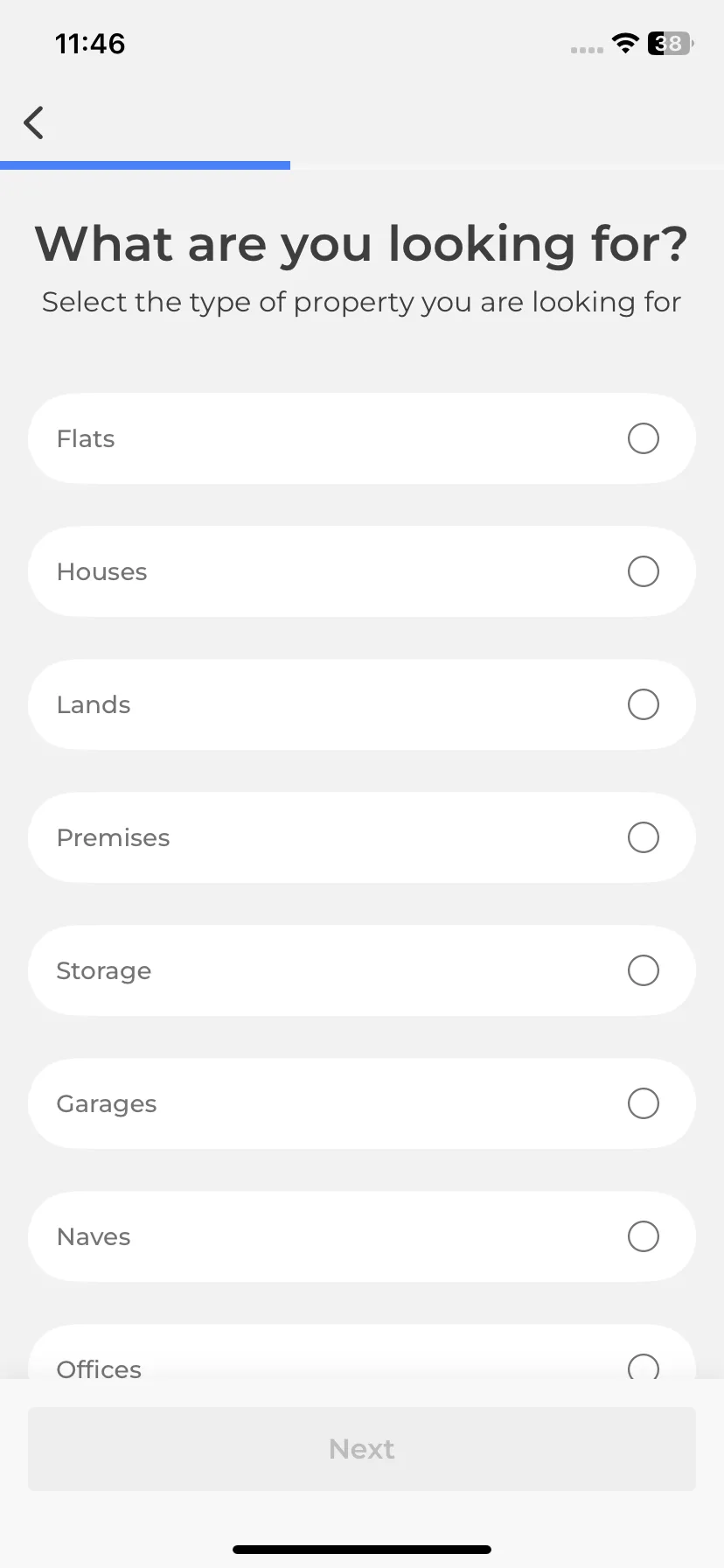Select the Houses radio button

point(644,571)
